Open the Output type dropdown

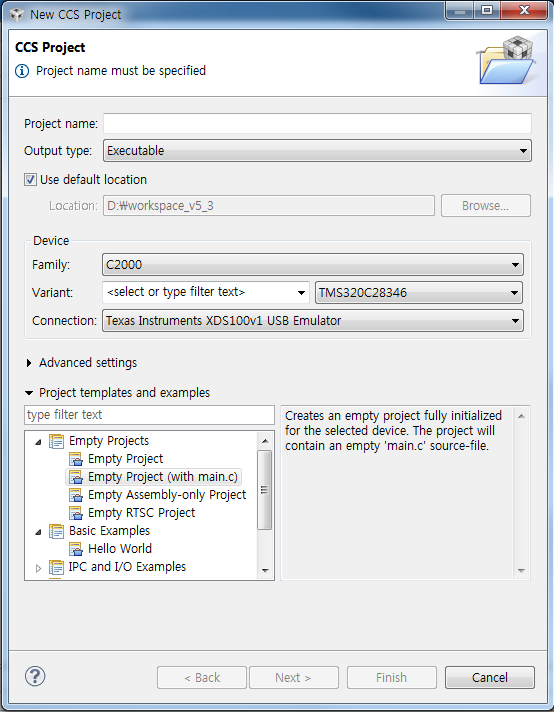point(317,151)
